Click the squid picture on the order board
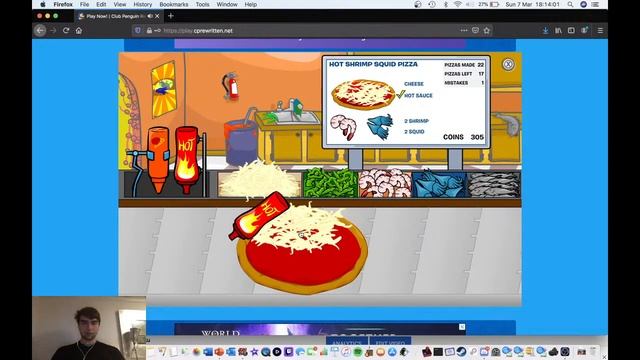Viewport: 640px width, 360px height. [380, 127]
